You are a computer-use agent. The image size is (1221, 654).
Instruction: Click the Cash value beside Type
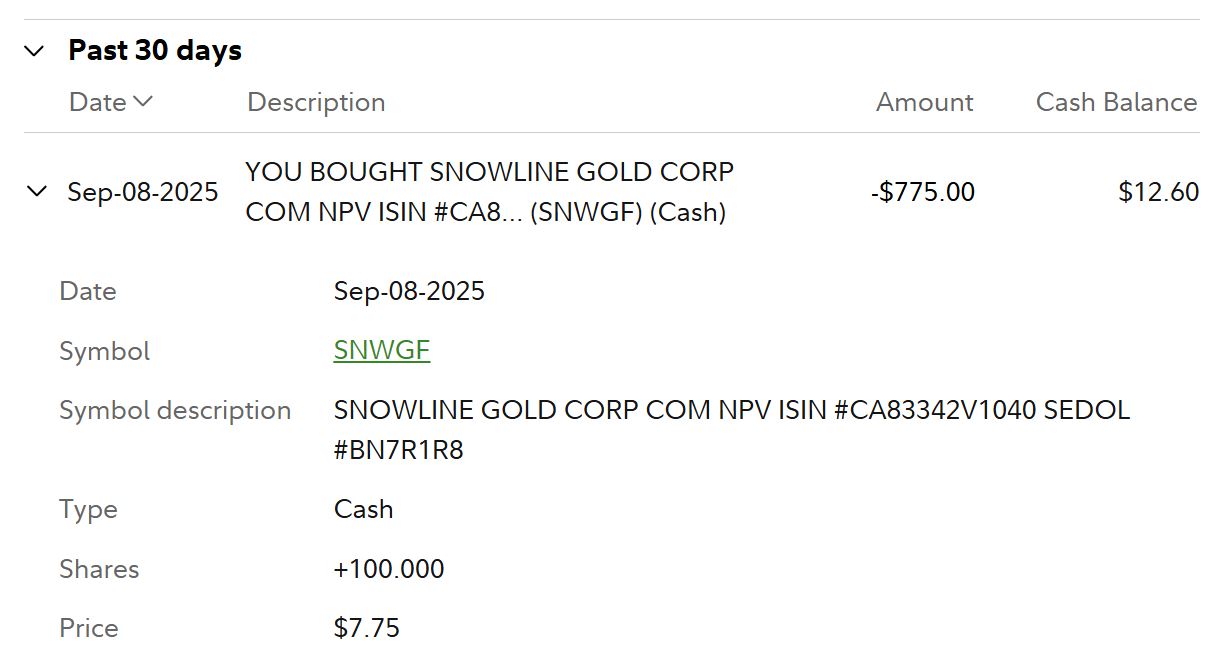(363, 509)
